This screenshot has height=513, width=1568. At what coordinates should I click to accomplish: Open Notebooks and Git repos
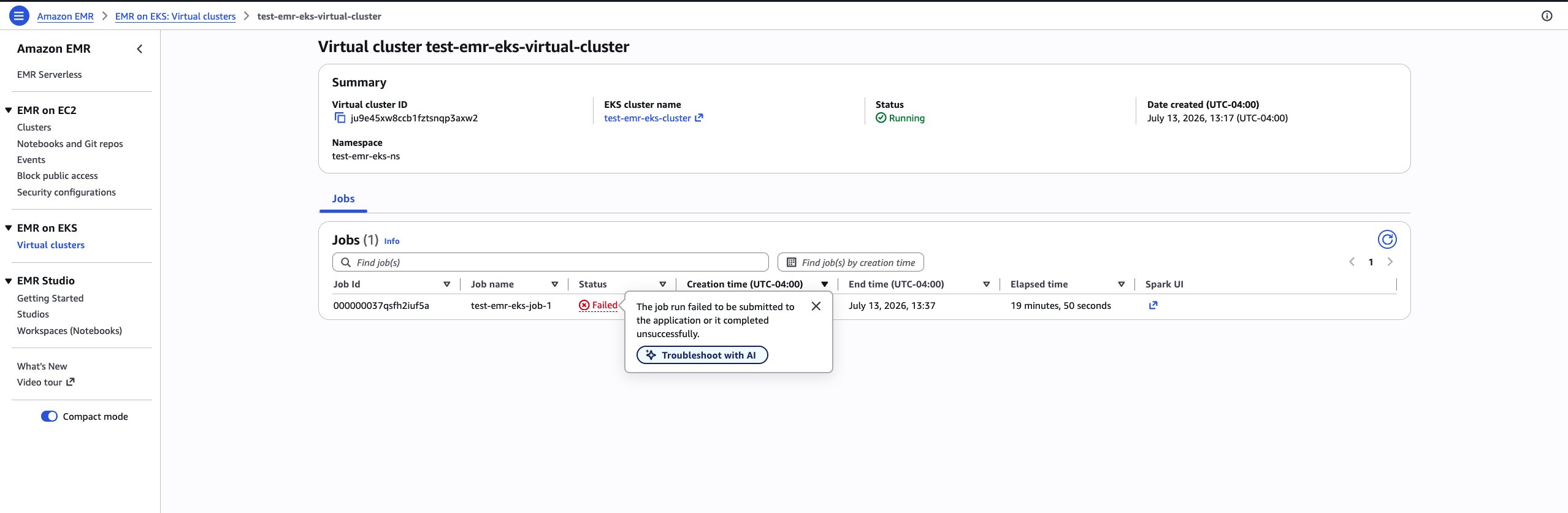pos(70,144)
